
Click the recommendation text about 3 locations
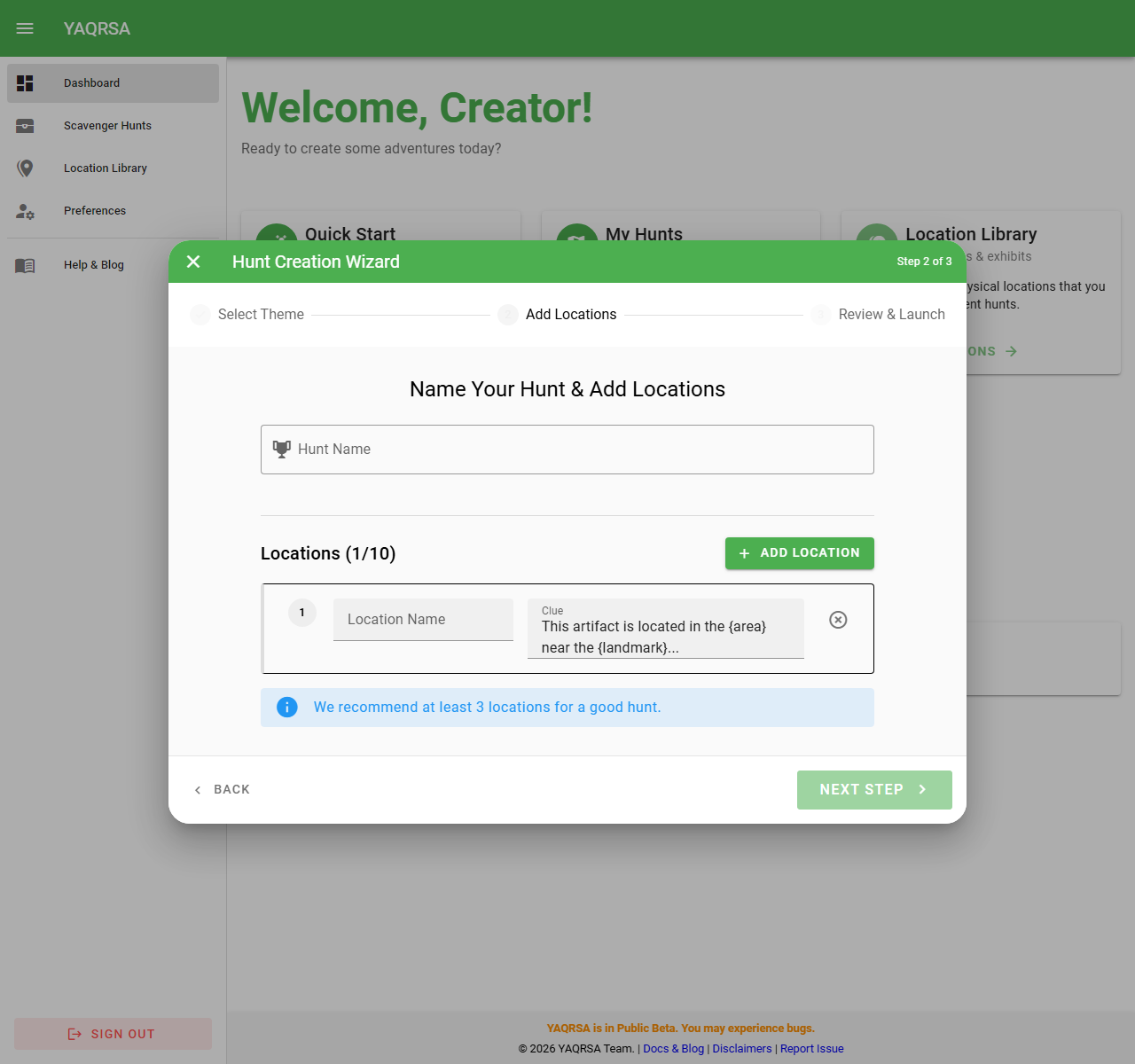(x=487, y=708)
